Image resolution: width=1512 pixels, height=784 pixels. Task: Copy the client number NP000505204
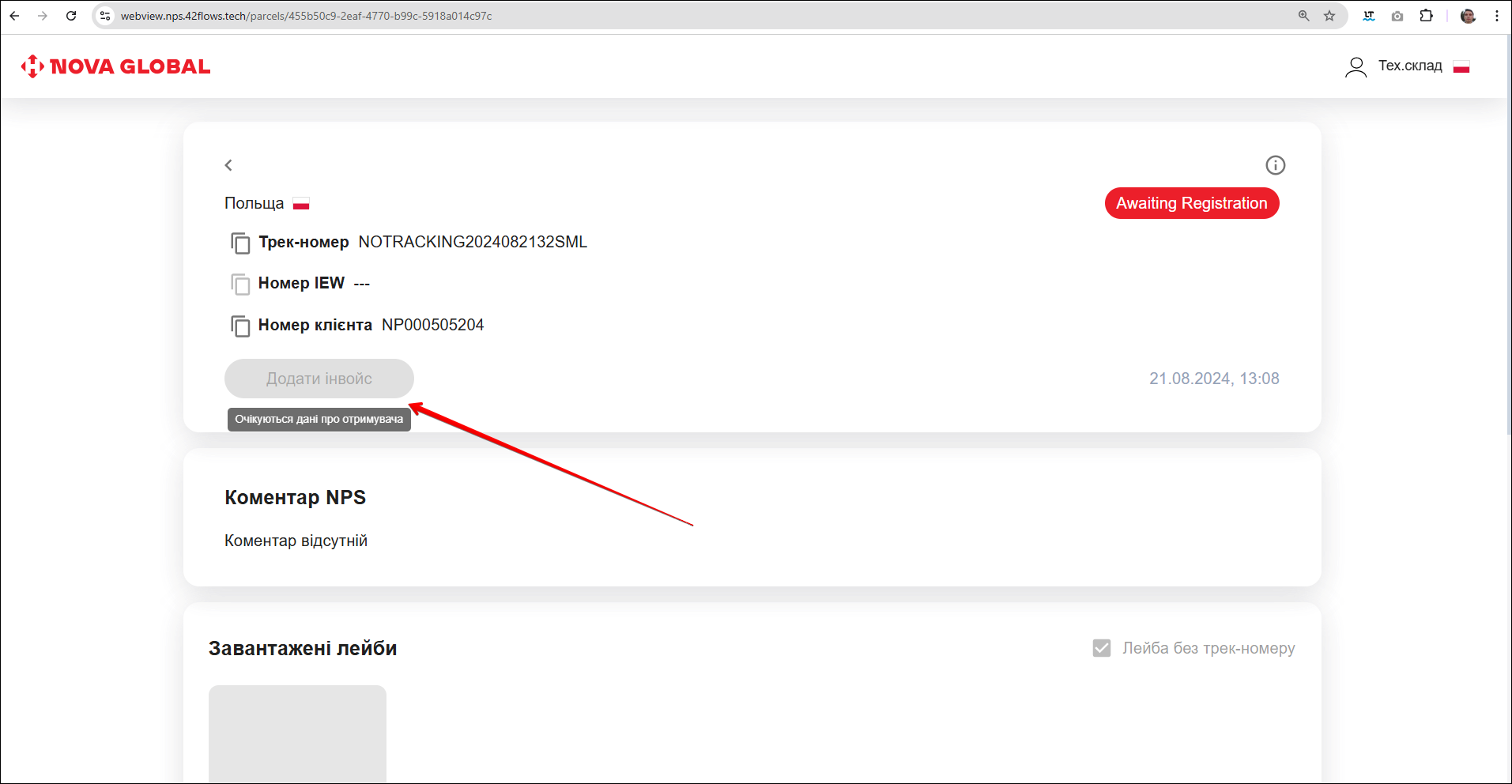coord(240,326)
